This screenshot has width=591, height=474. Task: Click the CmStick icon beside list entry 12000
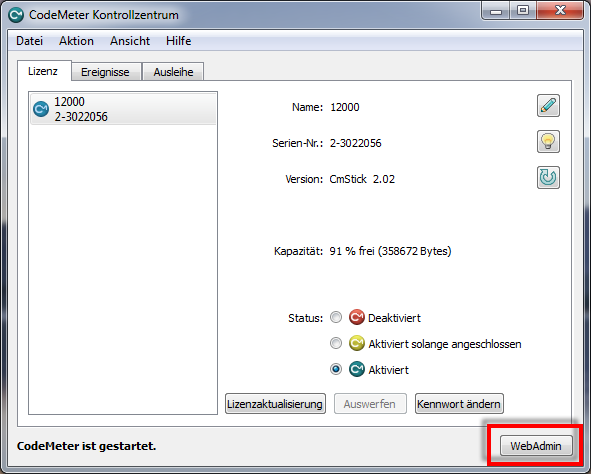[41, 109]
